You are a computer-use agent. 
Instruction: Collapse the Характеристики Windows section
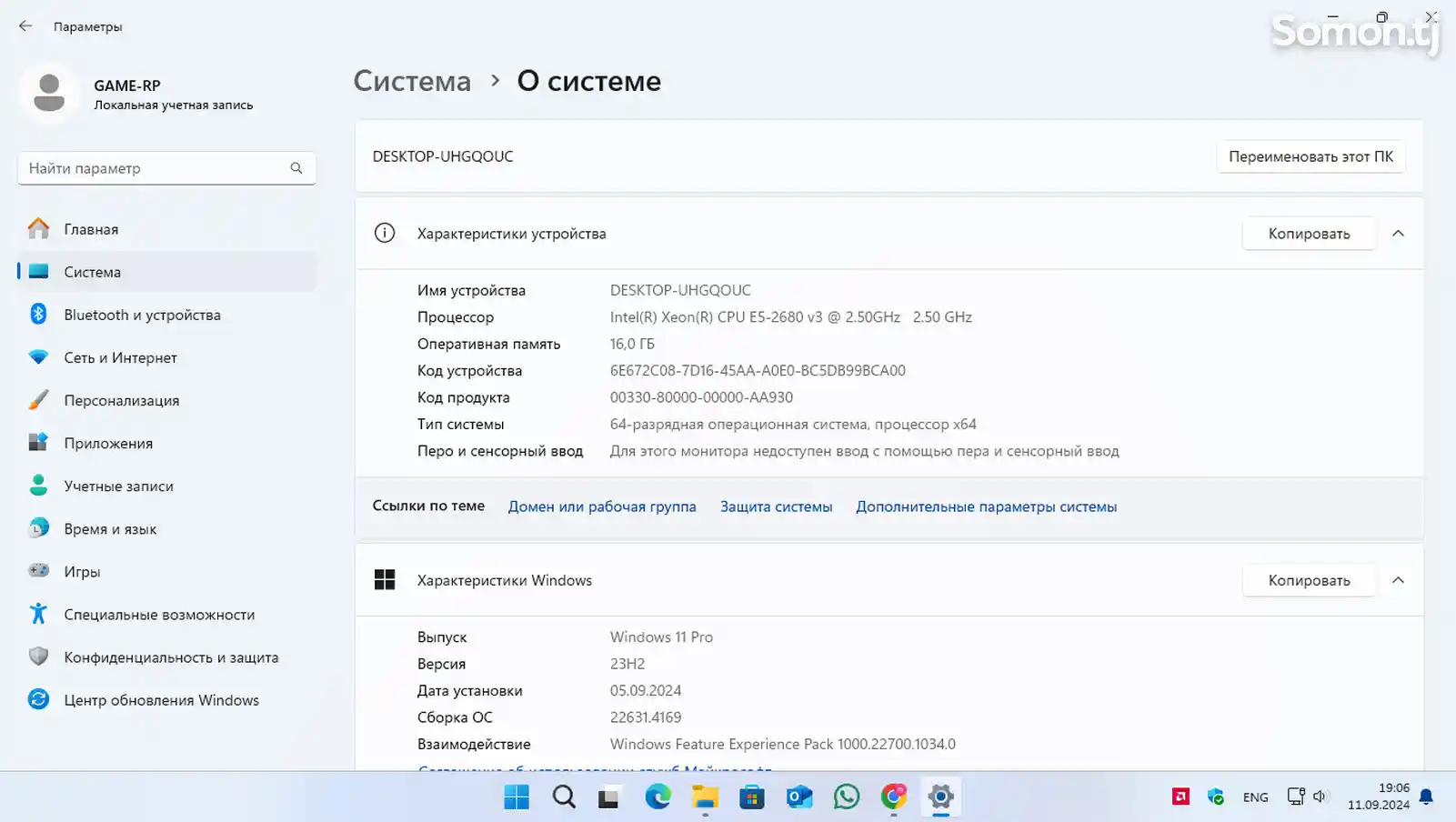pos(1399,580)
